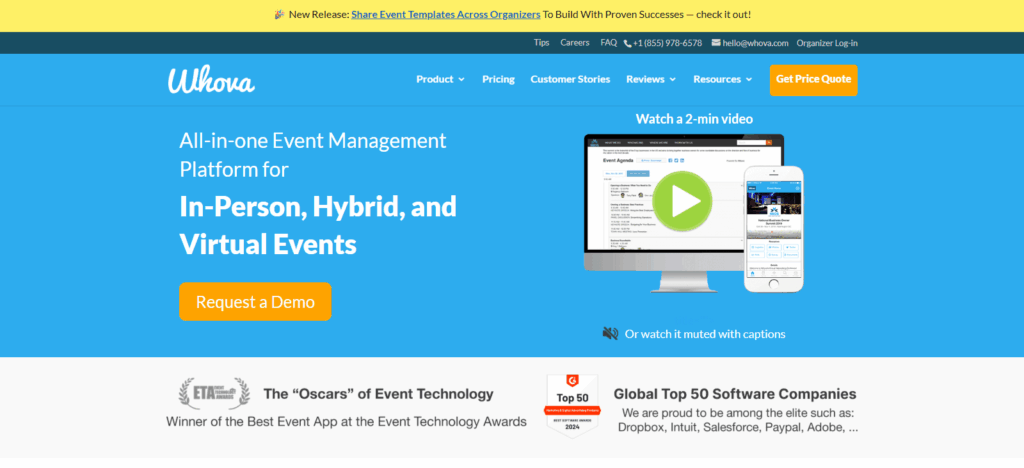Open Customer Stories in navigation
This screenshot has height=468, width=1024.
[x=570, y=79]
